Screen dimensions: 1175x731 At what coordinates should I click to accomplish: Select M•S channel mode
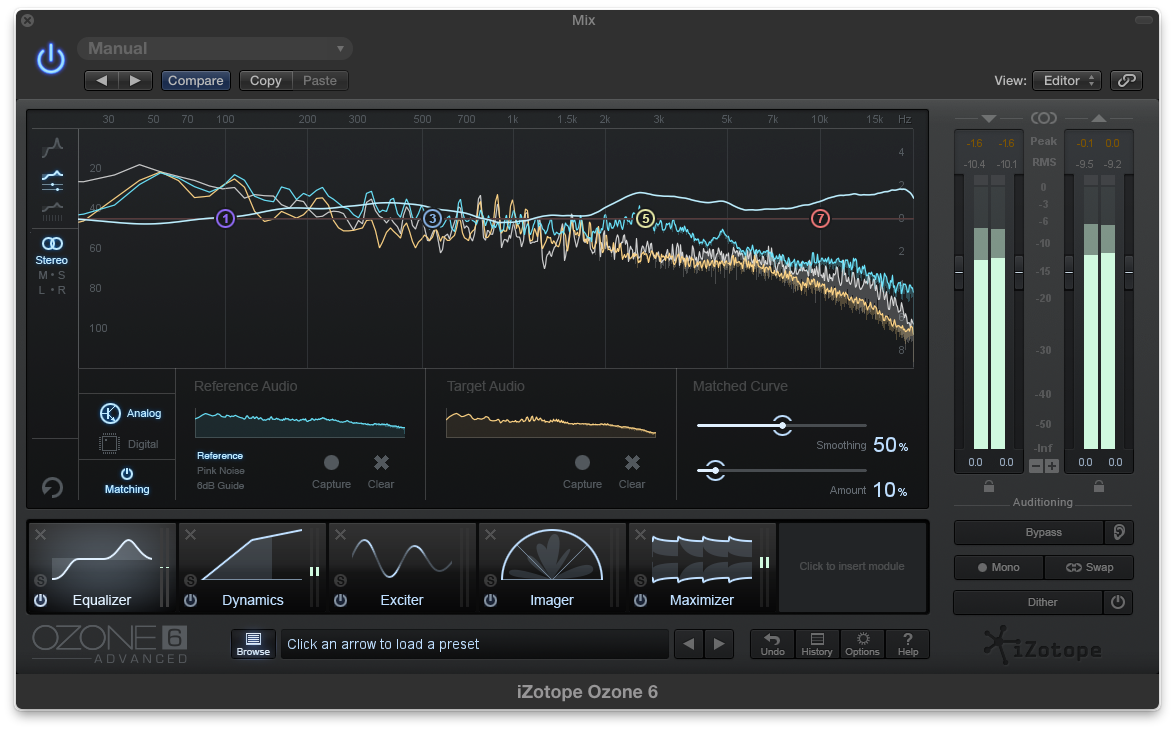[52, 275]
